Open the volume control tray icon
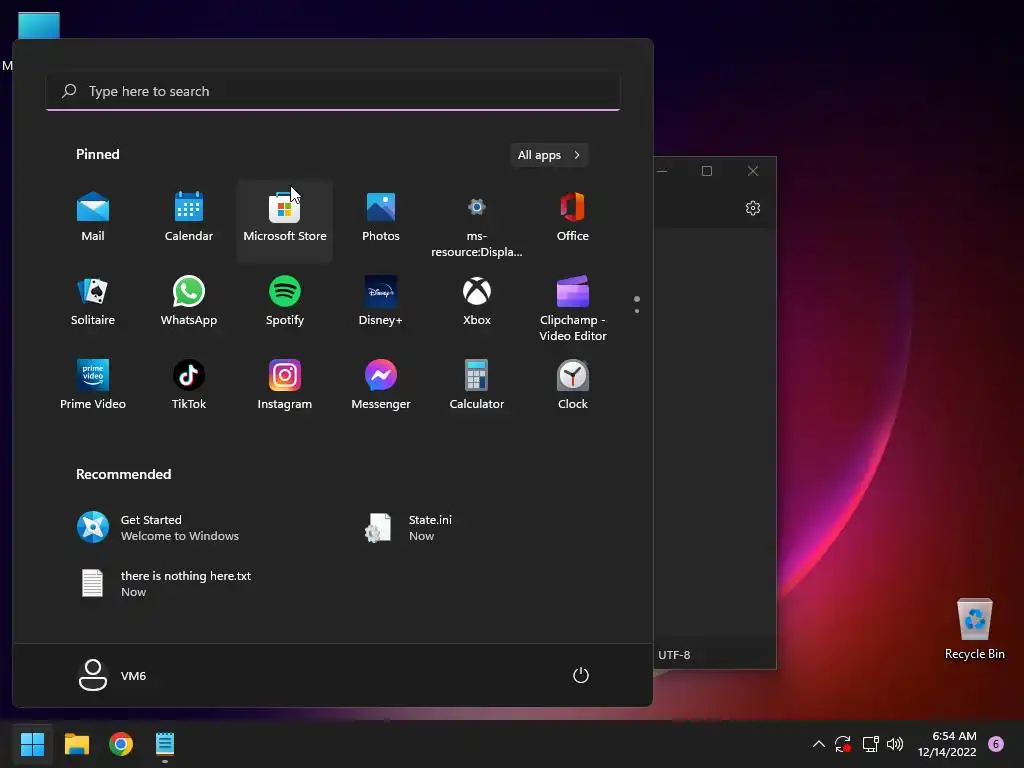This screenshot has height=768, width=1024. (x=895, y=744)
